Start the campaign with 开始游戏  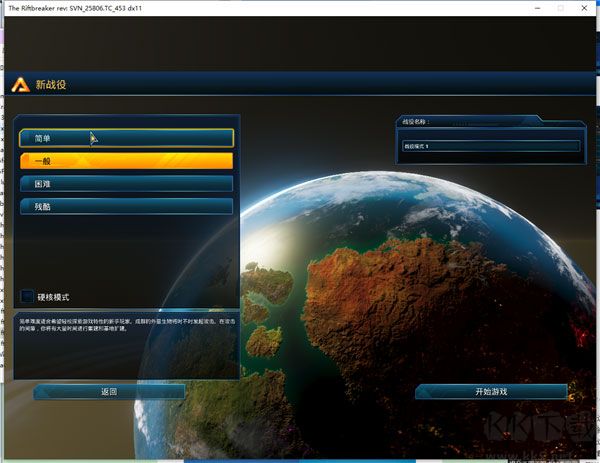pyautogui.click(x=491, y=392)
